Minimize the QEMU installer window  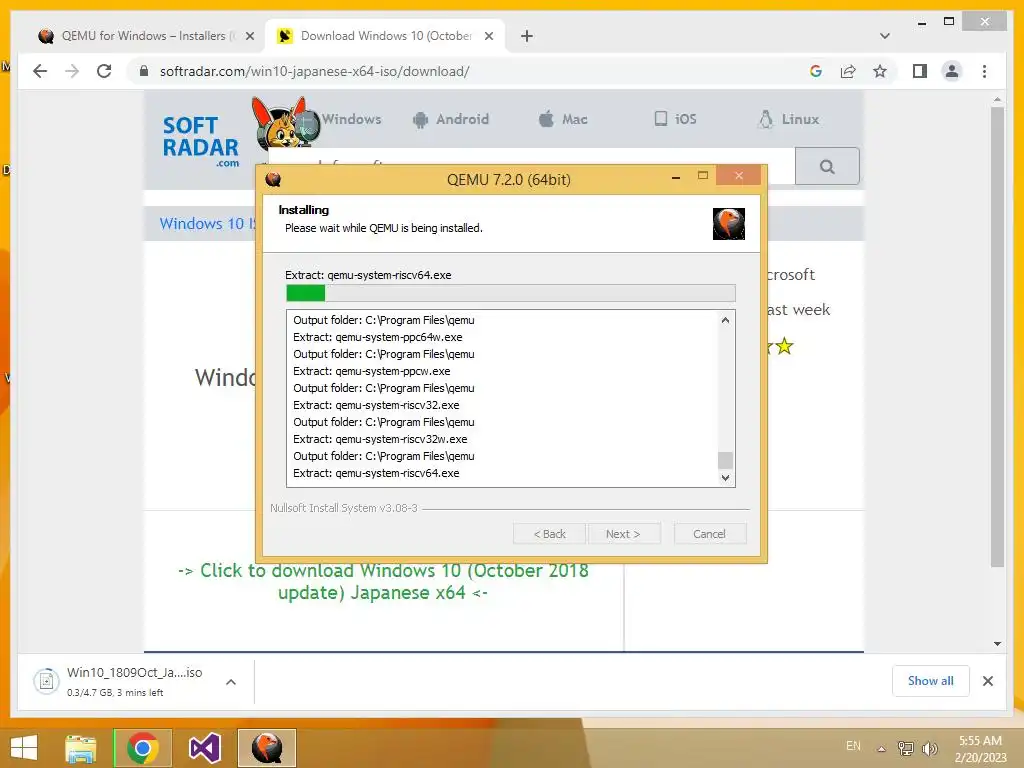[x=676, y=177]
